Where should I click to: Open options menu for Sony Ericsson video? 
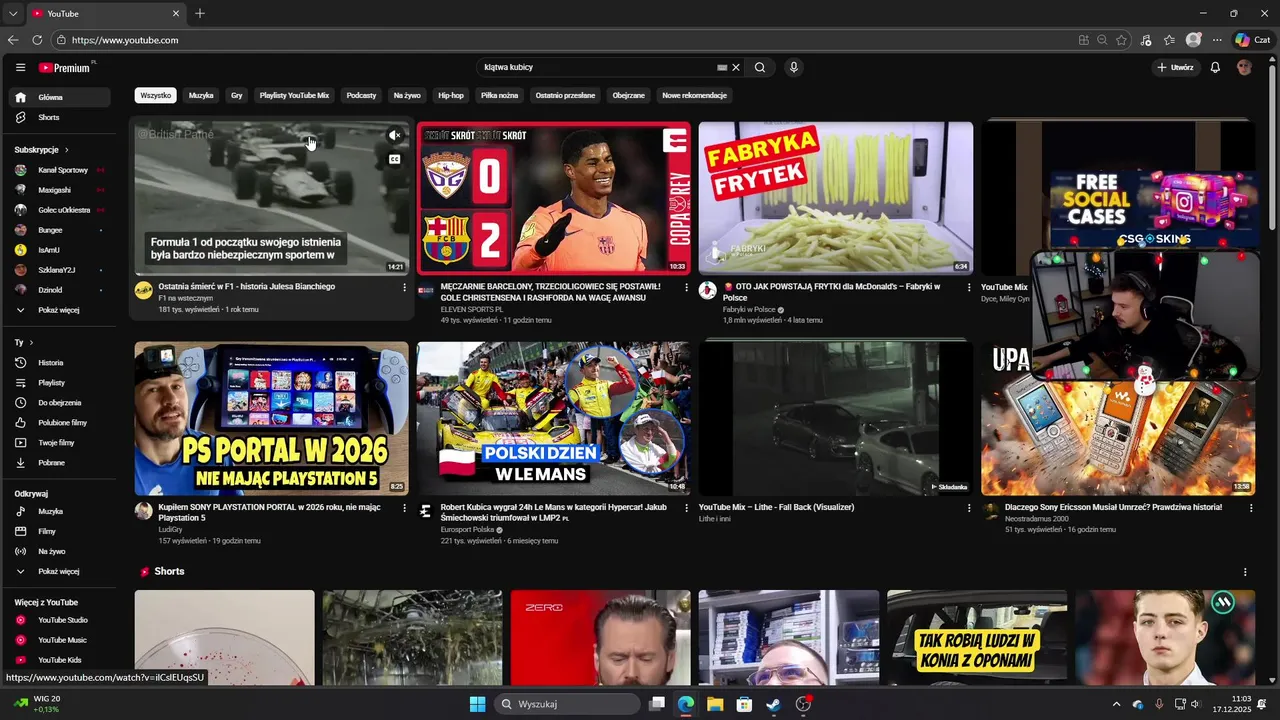coord(1251,508)
